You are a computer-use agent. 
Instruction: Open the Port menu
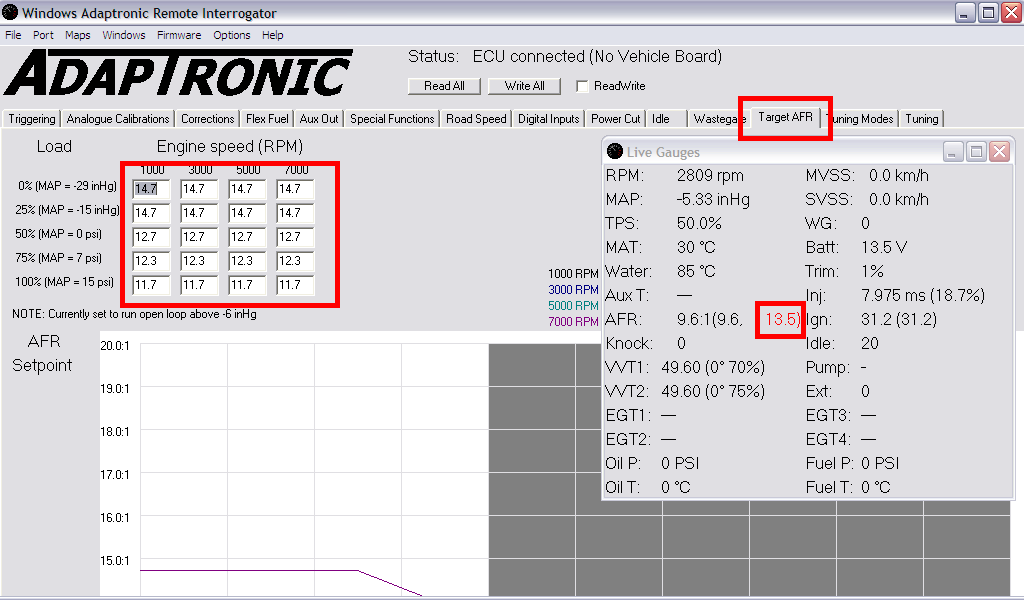point(43,35)
